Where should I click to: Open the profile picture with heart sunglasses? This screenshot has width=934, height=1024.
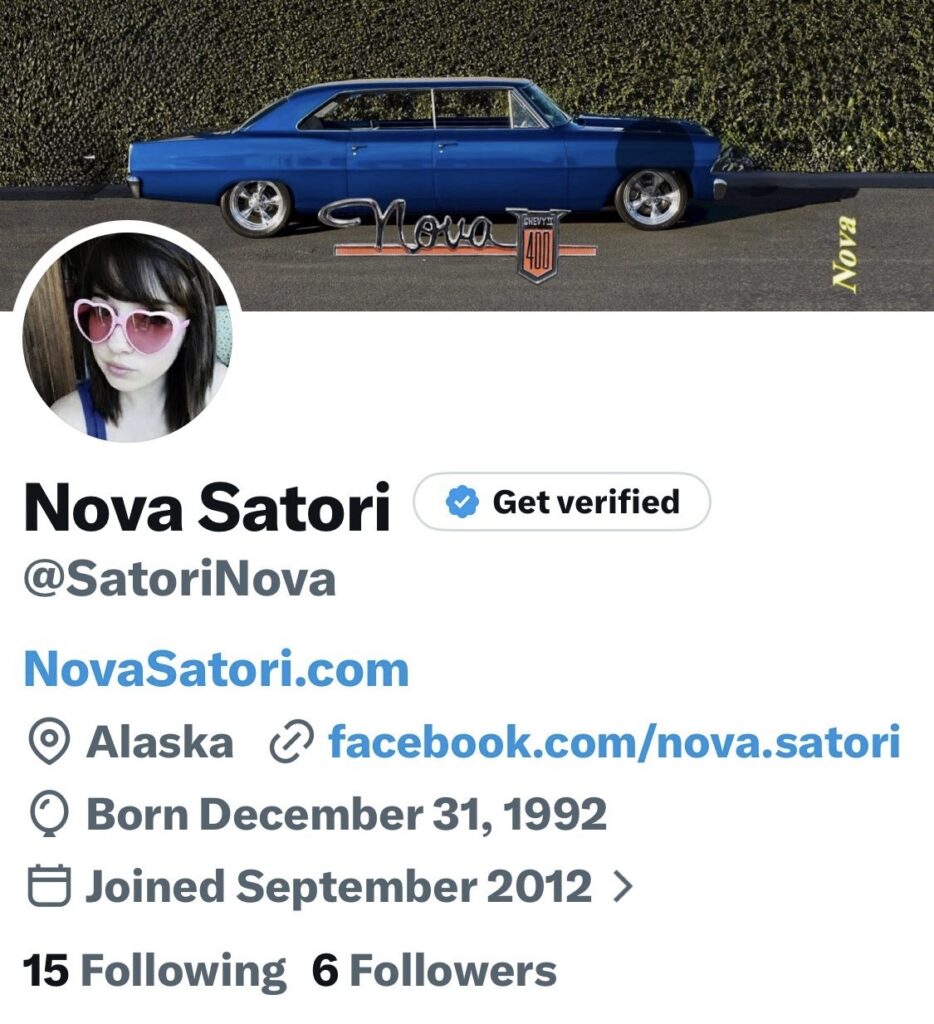click(127, 334)
